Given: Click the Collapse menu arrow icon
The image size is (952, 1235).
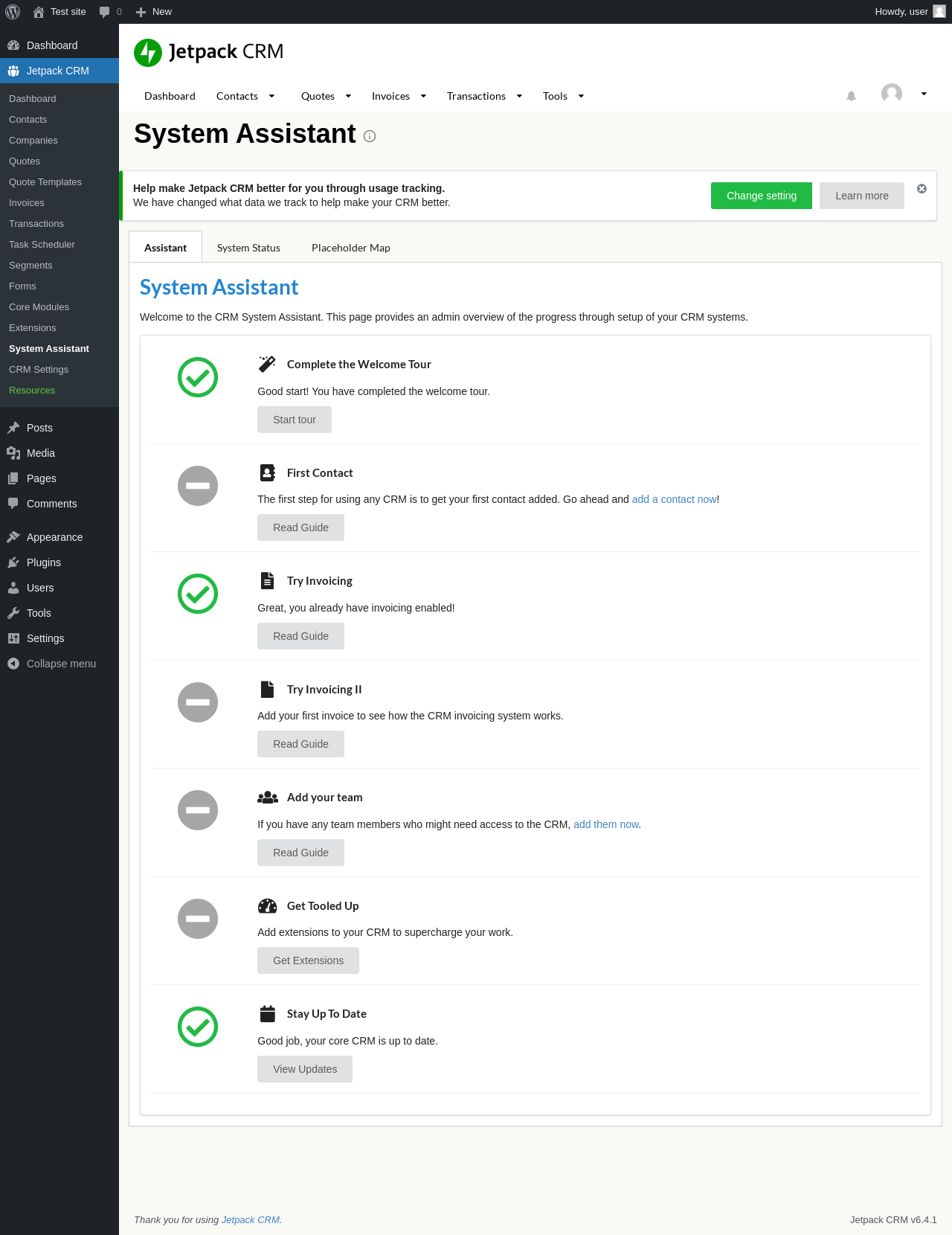Looking at the screenshot, I should [x=13, y=664].
